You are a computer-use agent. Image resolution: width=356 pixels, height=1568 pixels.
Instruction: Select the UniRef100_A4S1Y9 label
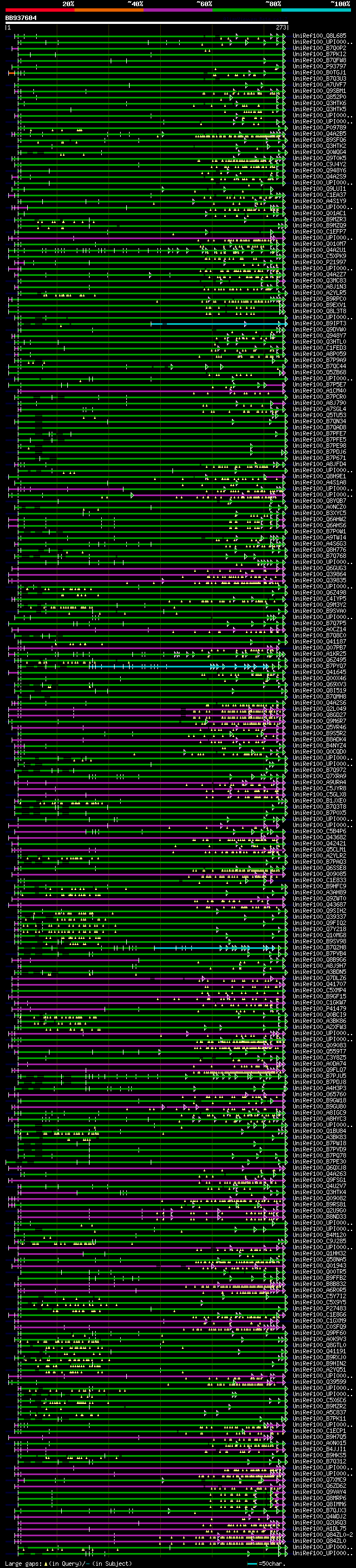[x=319, y=201]
